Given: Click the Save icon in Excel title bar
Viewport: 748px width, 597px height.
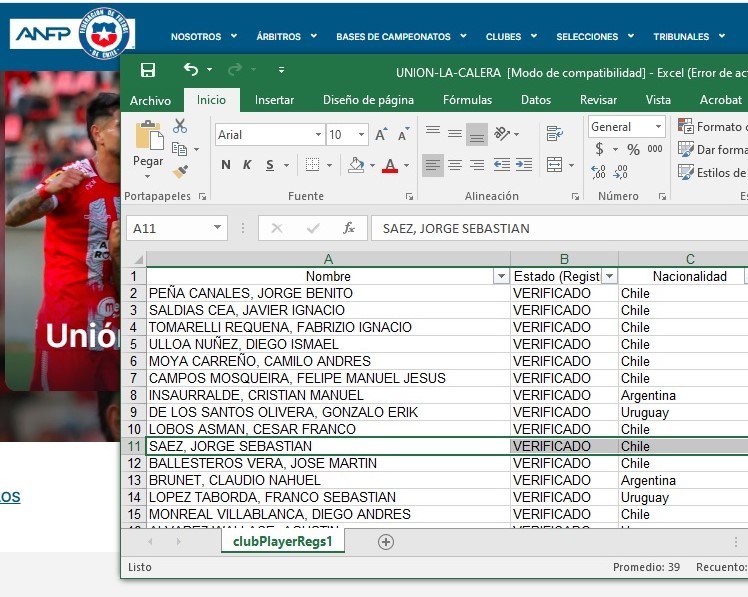Looking at the screenshot, I should tap(148, 70).
